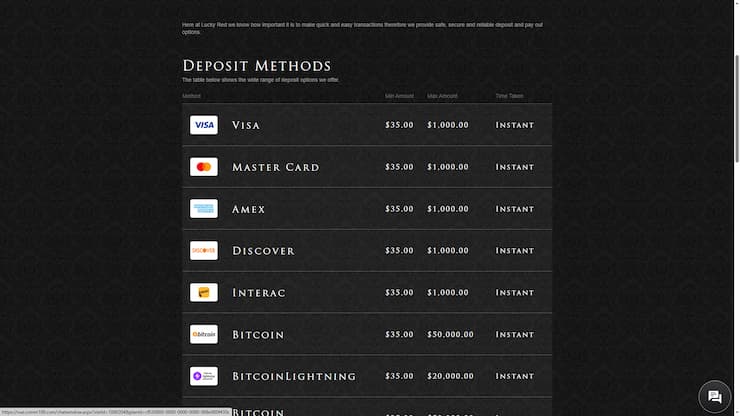Click the Time Taken column header
The width and height of the screenshot is (740, 416).
coord(509,96)
